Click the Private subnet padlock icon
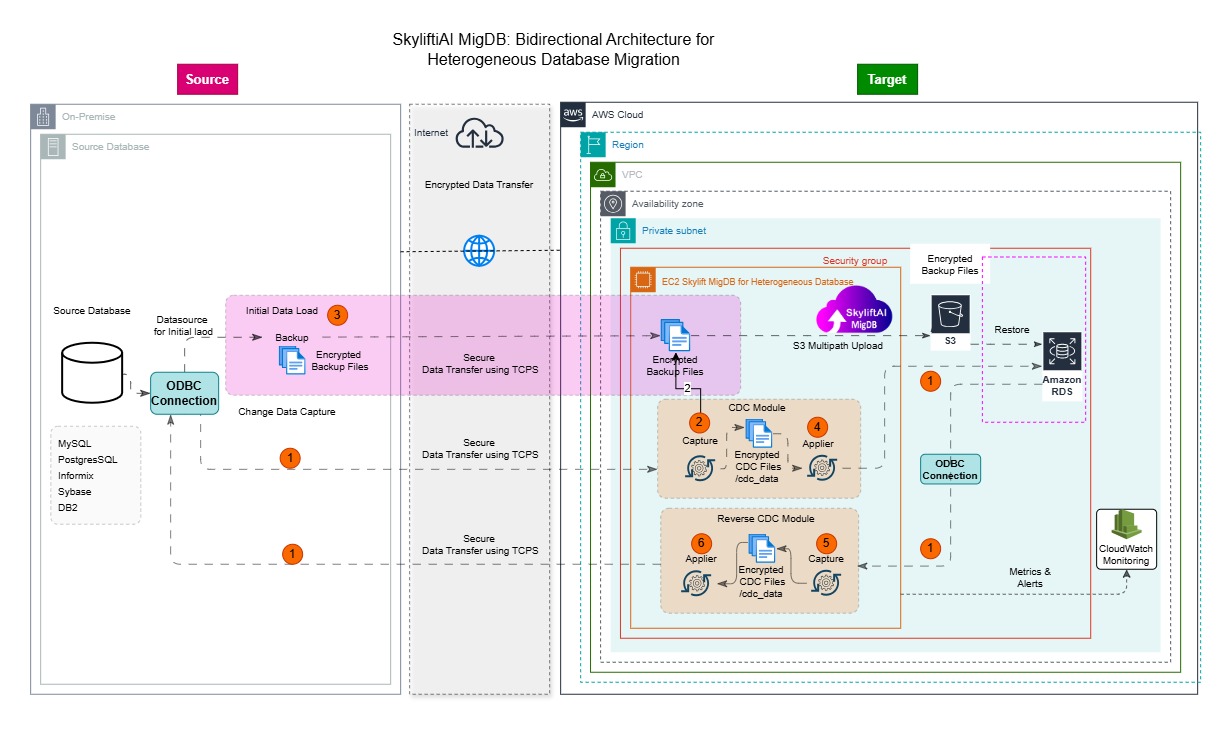Screen dimensions: 1232x733 click(623, 231)
